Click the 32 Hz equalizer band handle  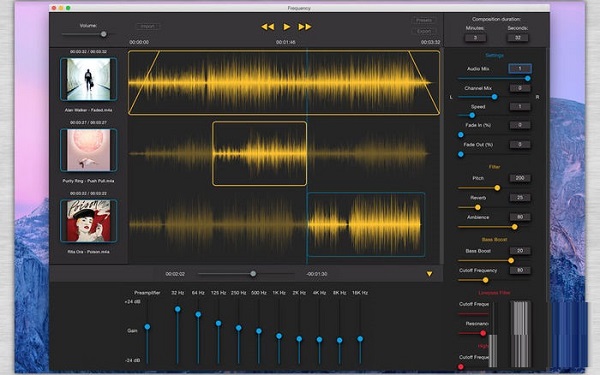(178, 309)
